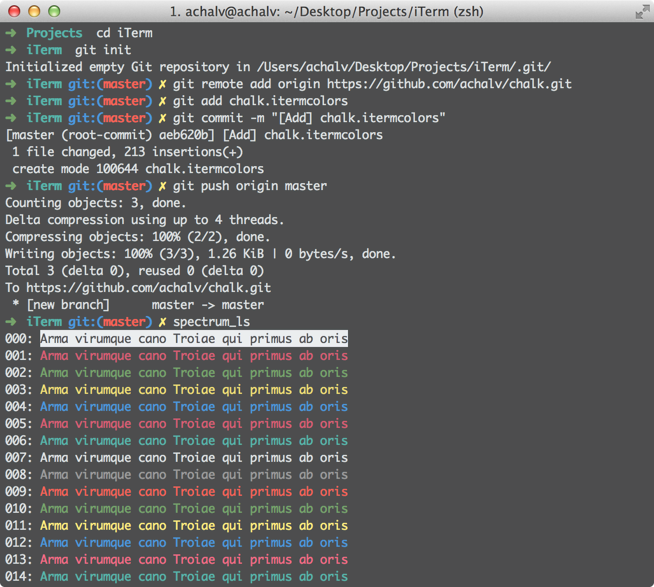Click the 'git init' command text

click(103, 50)
